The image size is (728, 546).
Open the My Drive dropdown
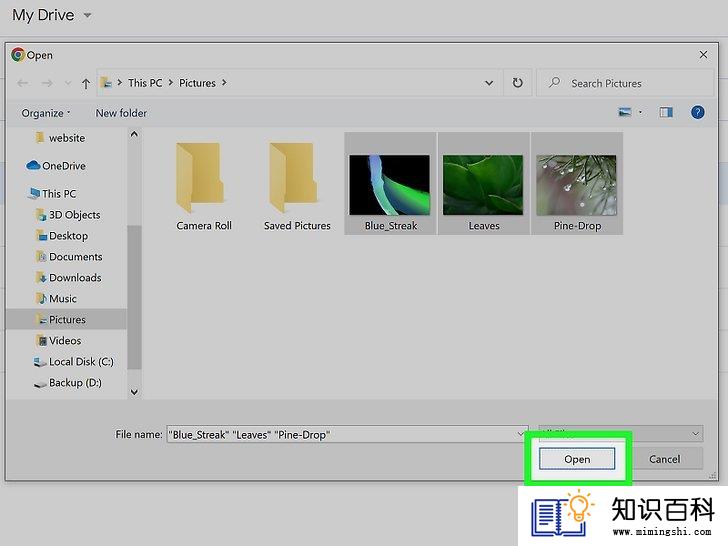point(87,15)
